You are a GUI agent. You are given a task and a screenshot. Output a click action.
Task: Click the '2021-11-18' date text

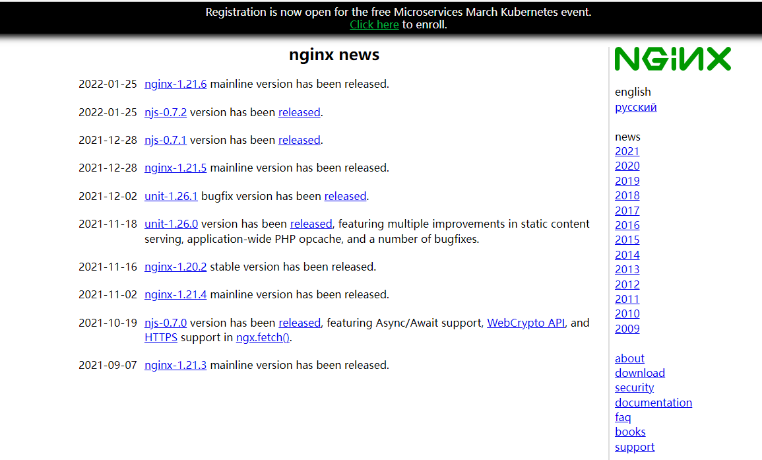tap(108, 224)
